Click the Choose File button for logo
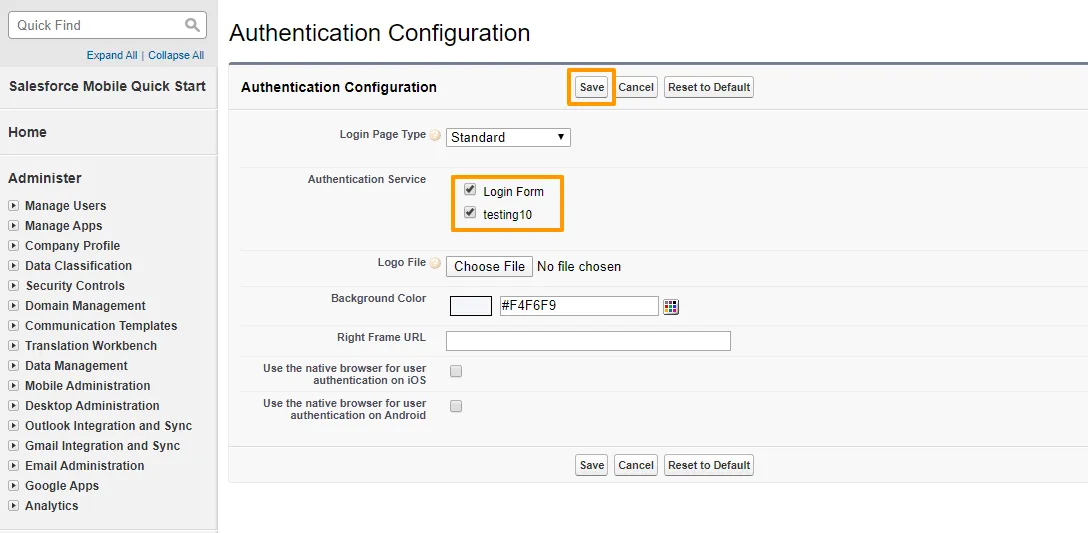 pyautogui.click(x=489, y=266)
